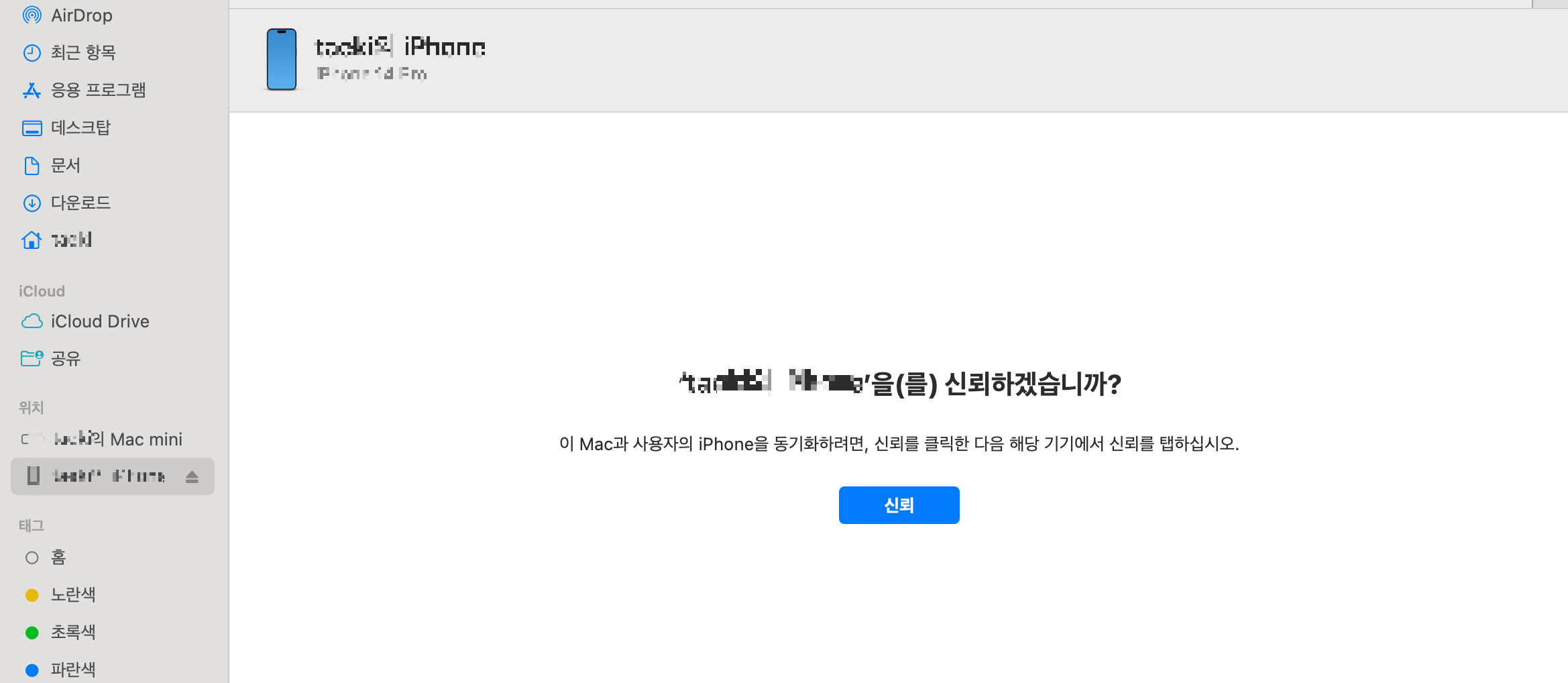
Task: Click the 파란색 tag label
Action: [x=73, y=670]
